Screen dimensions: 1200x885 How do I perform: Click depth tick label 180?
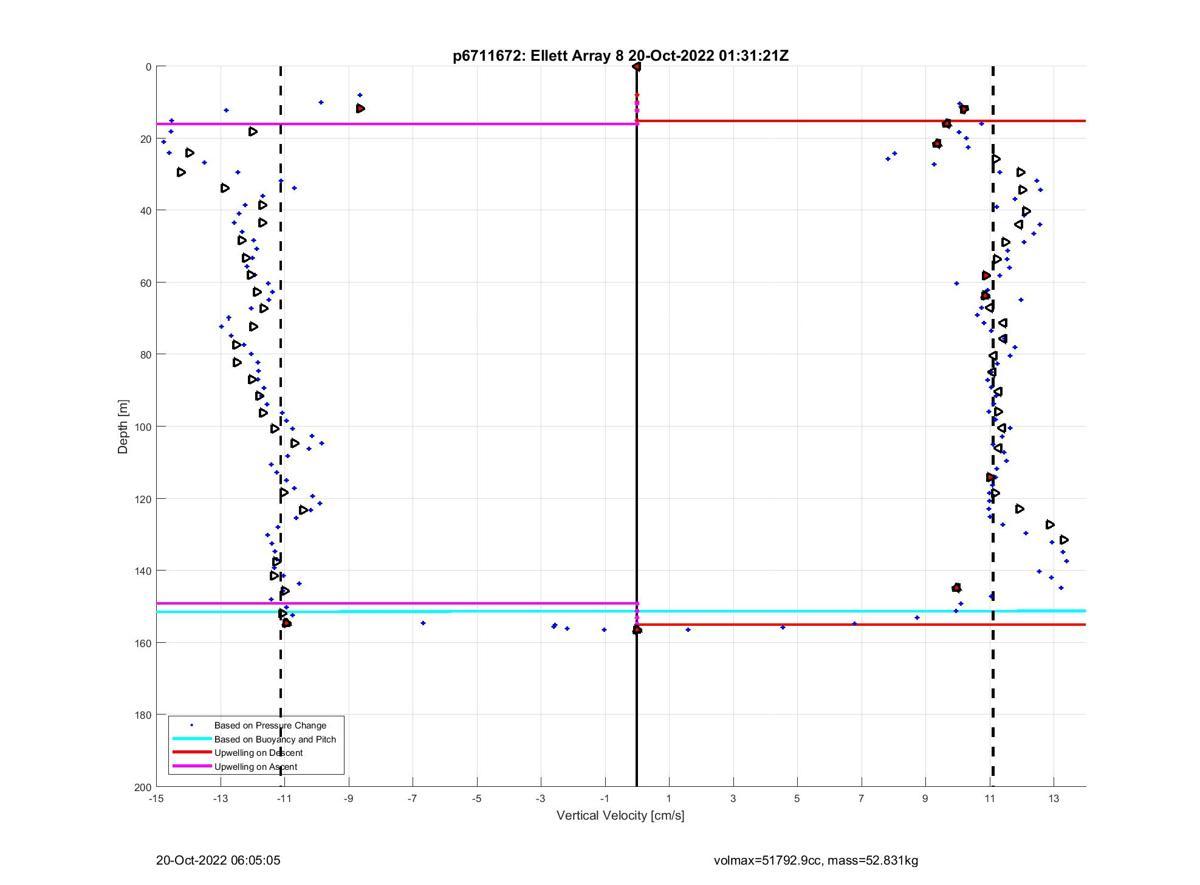tap(142, 715)
